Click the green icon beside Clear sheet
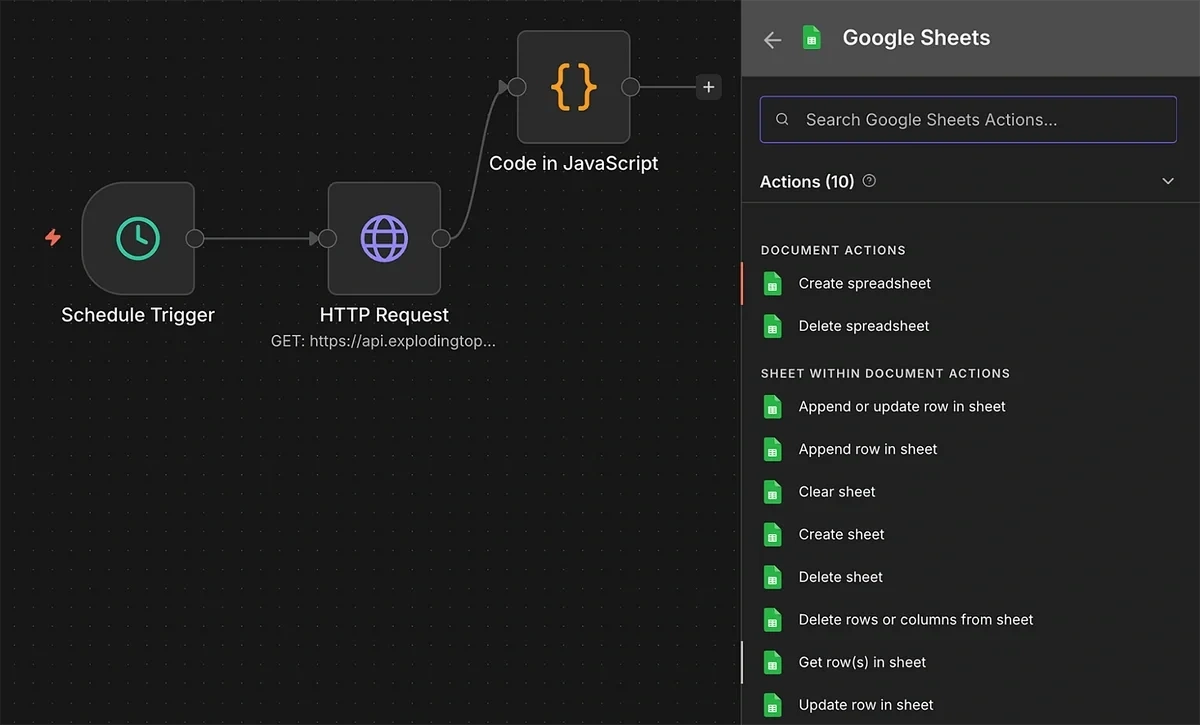This screenshot has height=725, width=1200. click(772, 492)
